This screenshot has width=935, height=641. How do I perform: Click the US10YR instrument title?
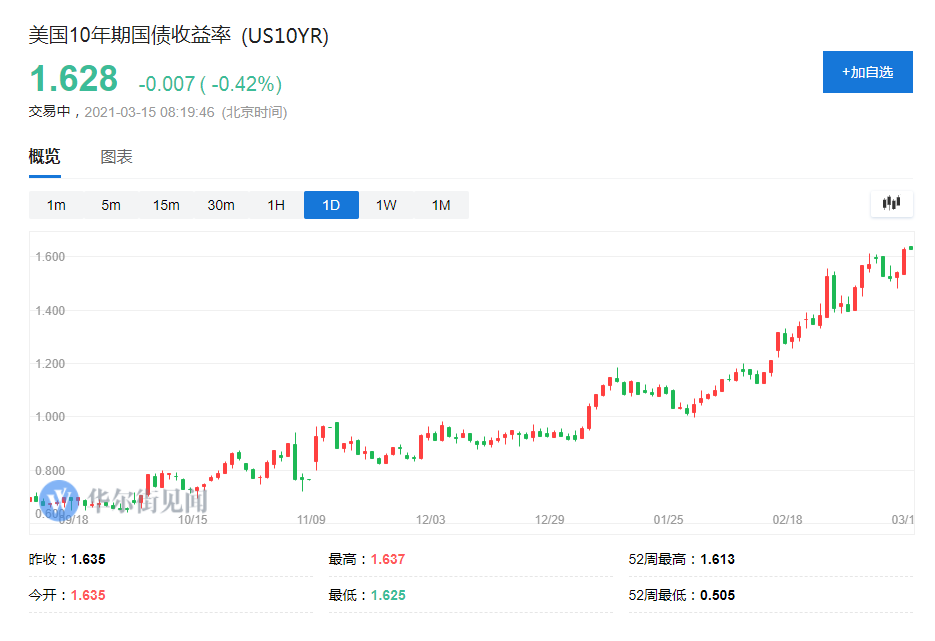point(178,36)
